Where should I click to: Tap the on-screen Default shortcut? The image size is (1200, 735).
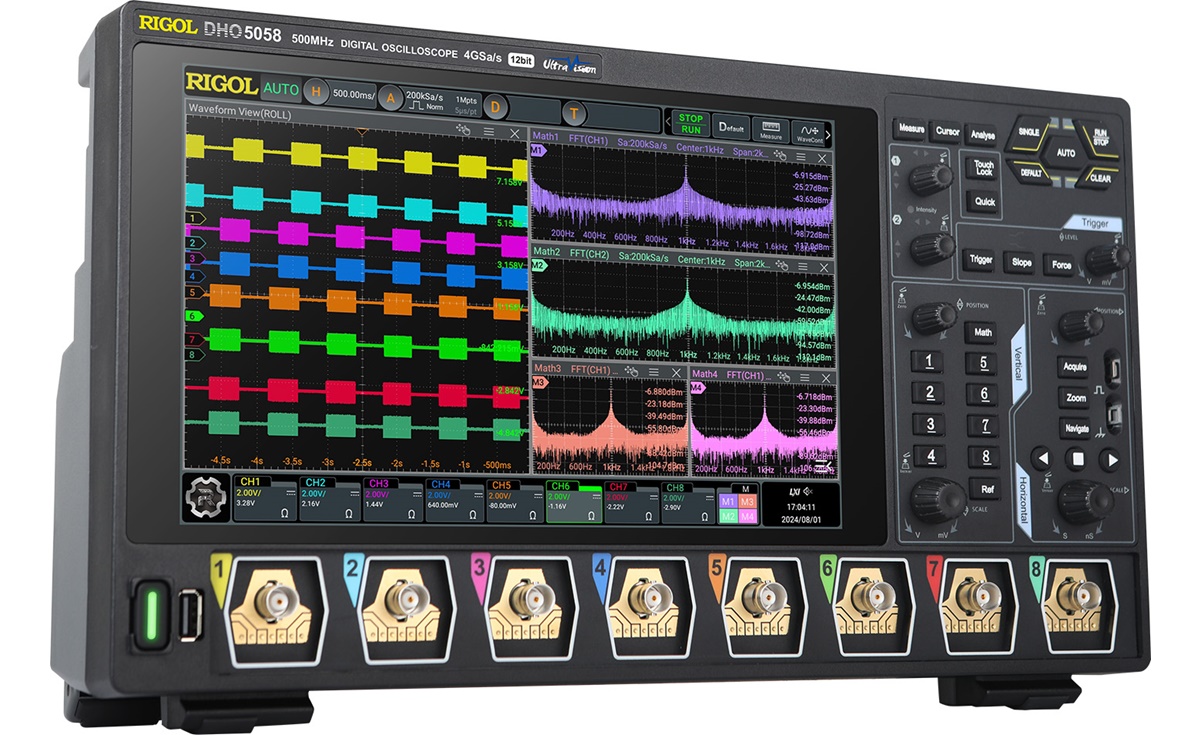732,128
